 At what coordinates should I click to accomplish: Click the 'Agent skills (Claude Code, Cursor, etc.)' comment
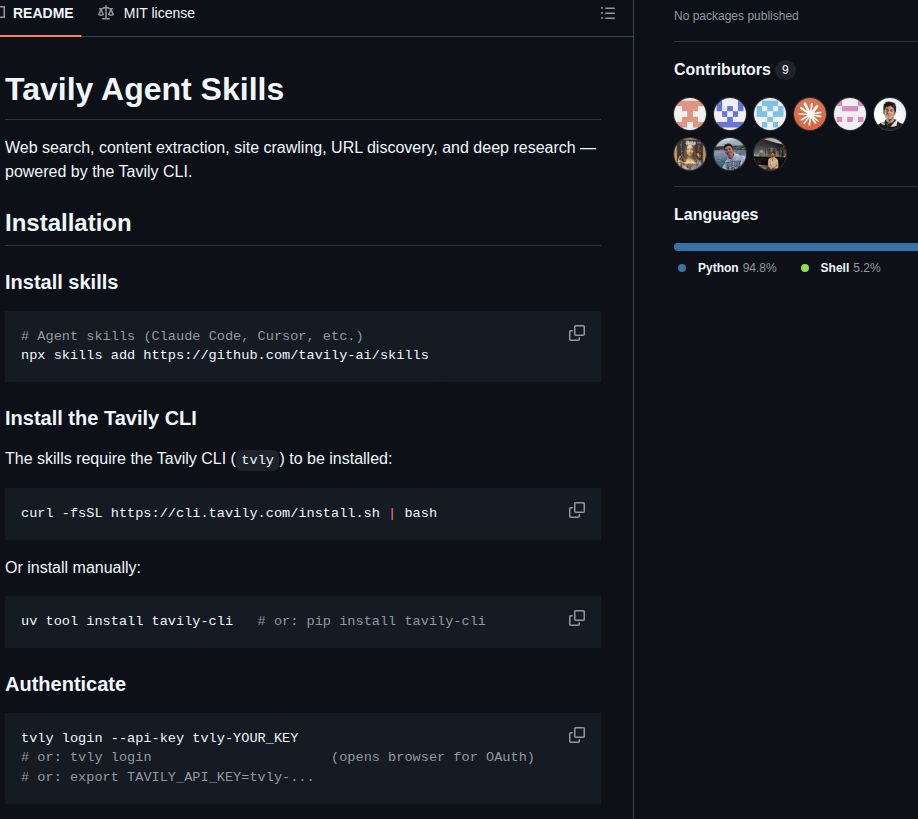(192, 336)
